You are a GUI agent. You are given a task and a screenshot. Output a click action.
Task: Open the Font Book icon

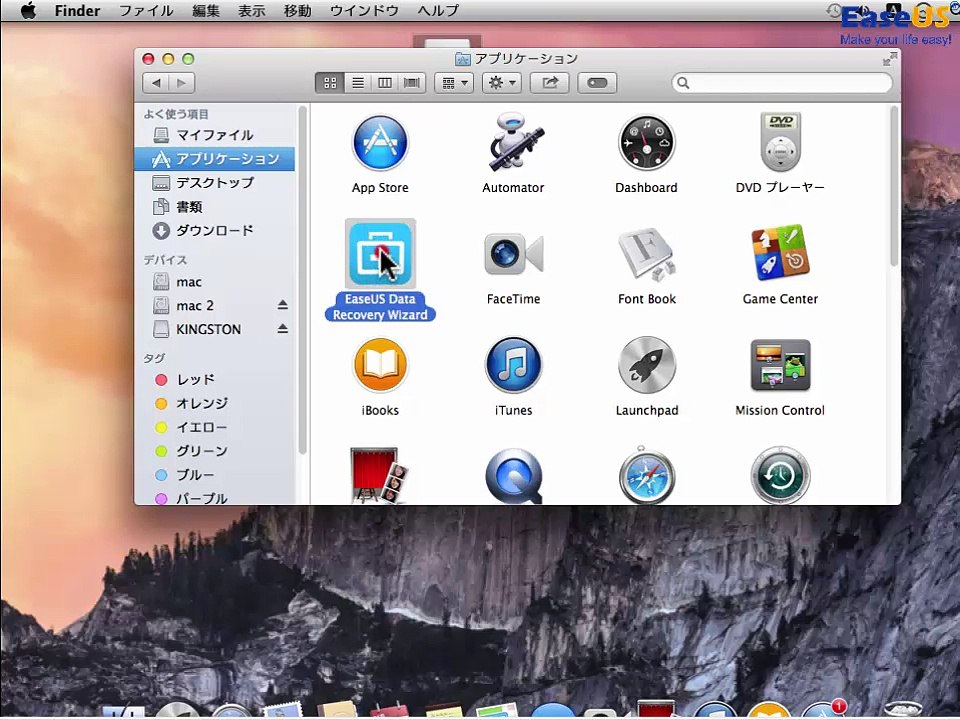[x=647, y=253]
